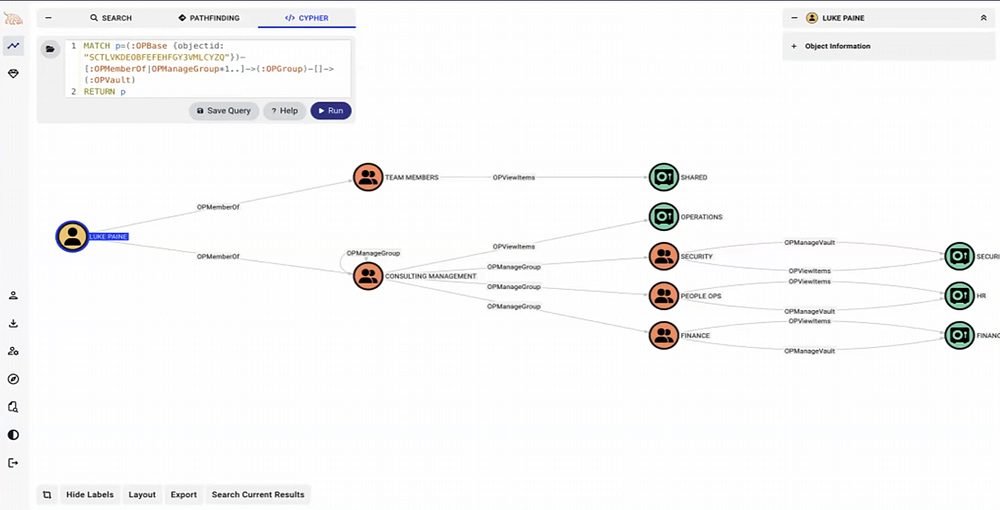Select the HR vault node
The height and width of the screenshot is (510, 1000).
click(x=959, y=296)
